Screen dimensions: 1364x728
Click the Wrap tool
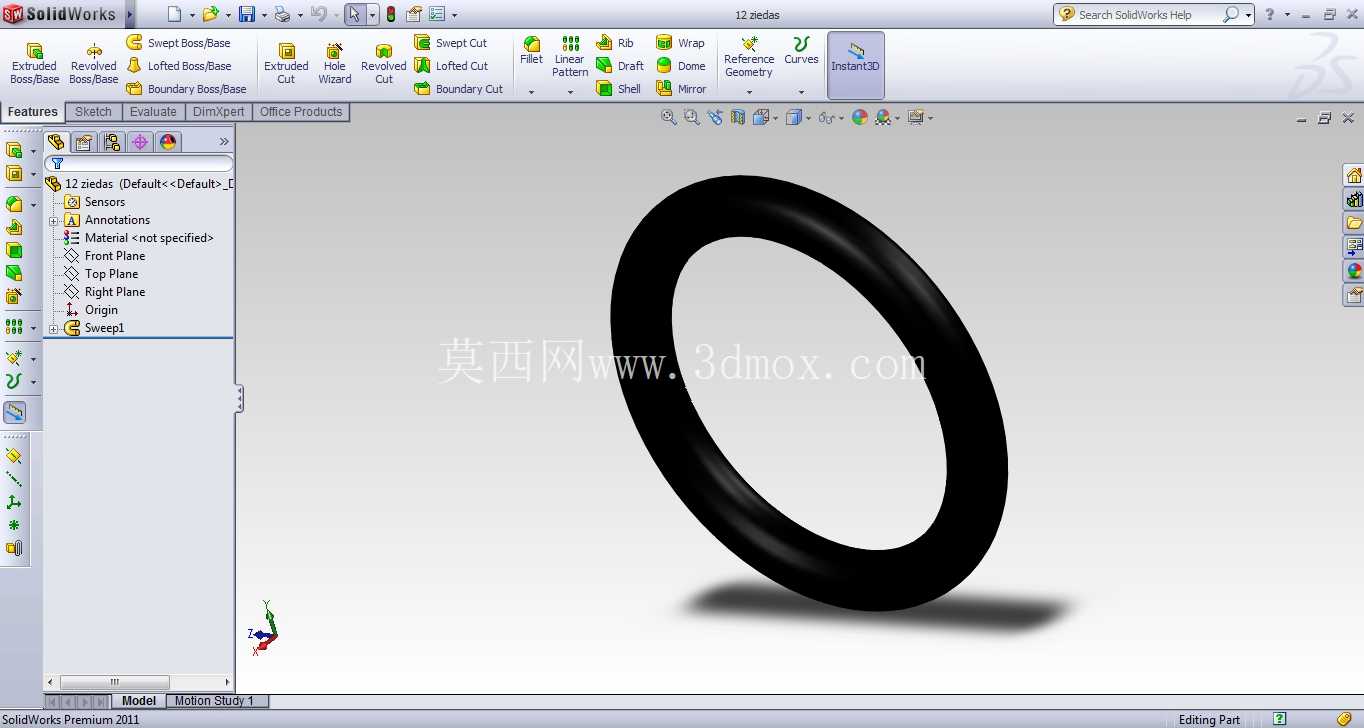[680, 43]
